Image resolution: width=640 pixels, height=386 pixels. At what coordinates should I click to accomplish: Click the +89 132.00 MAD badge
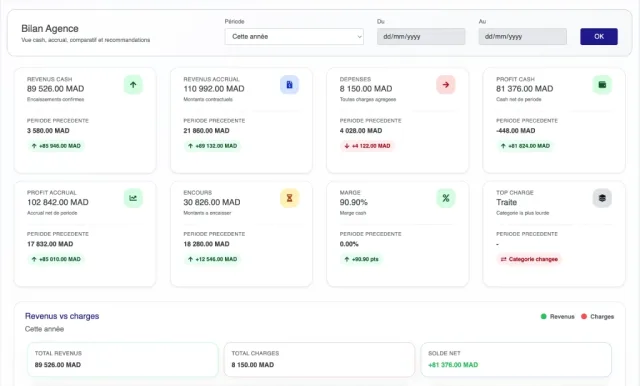point(212,146)
